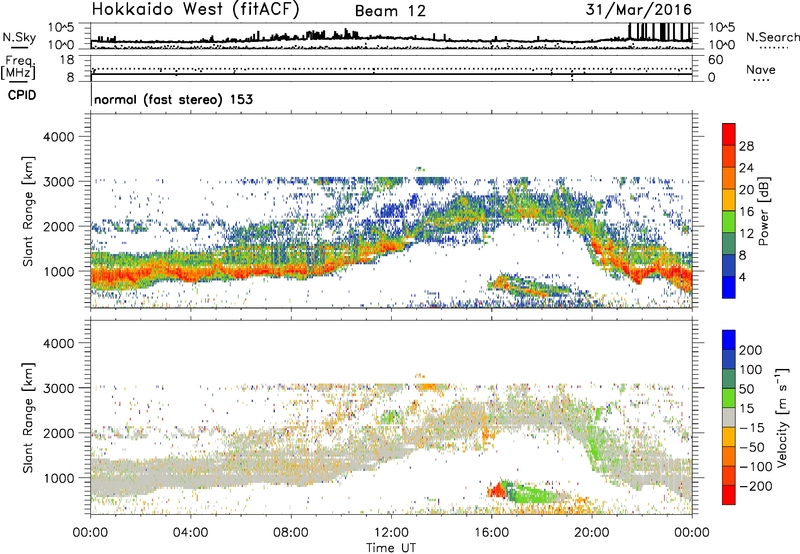Click the Hokkaido West (fitACF) title
800x554 pixels.
[x=195, y=9]
